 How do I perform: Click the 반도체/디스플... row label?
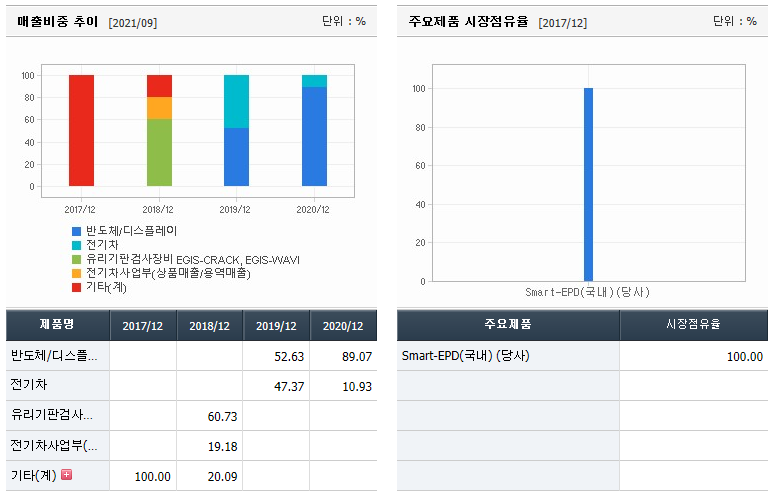(x=54, y=356)
